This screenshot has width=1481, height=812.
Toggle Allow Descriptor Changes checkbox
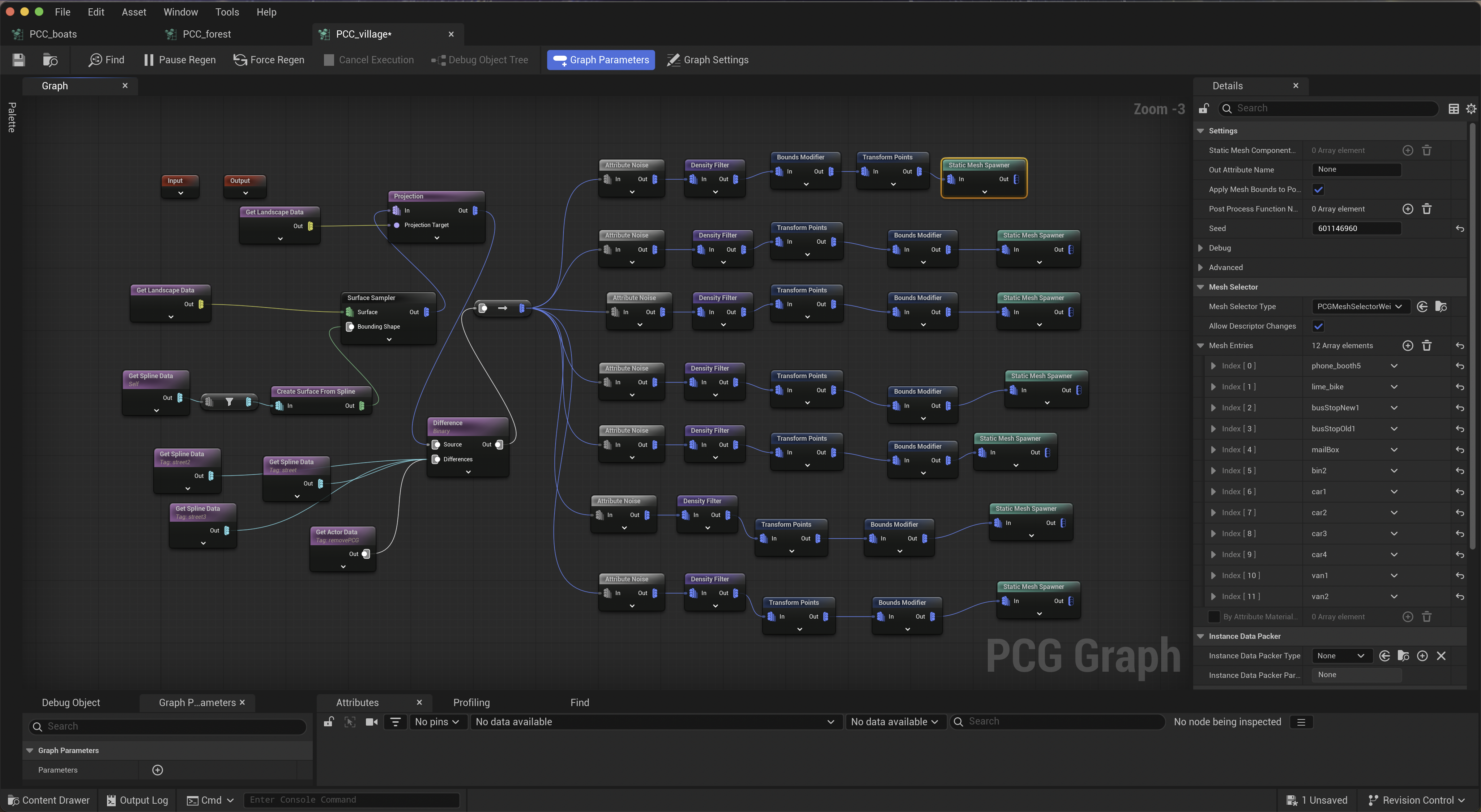1318,326
